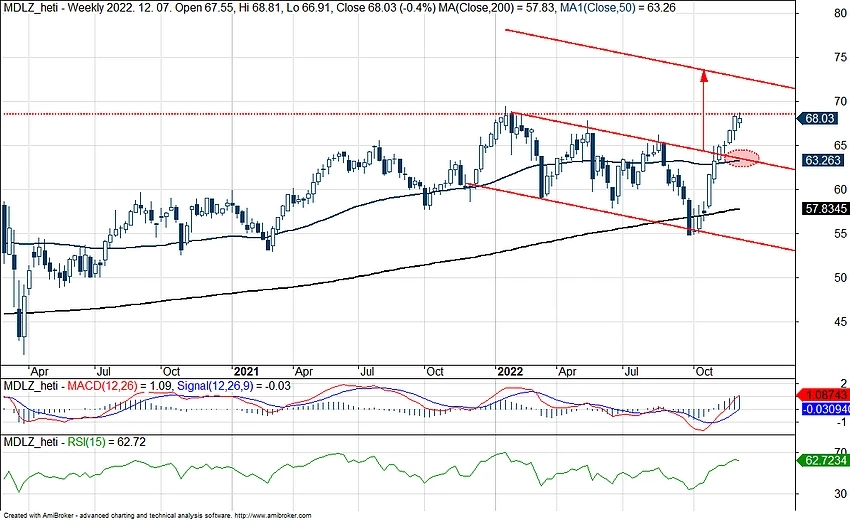Click the 45 price axis label
This screenshot has width=850, height=520.
841,322
